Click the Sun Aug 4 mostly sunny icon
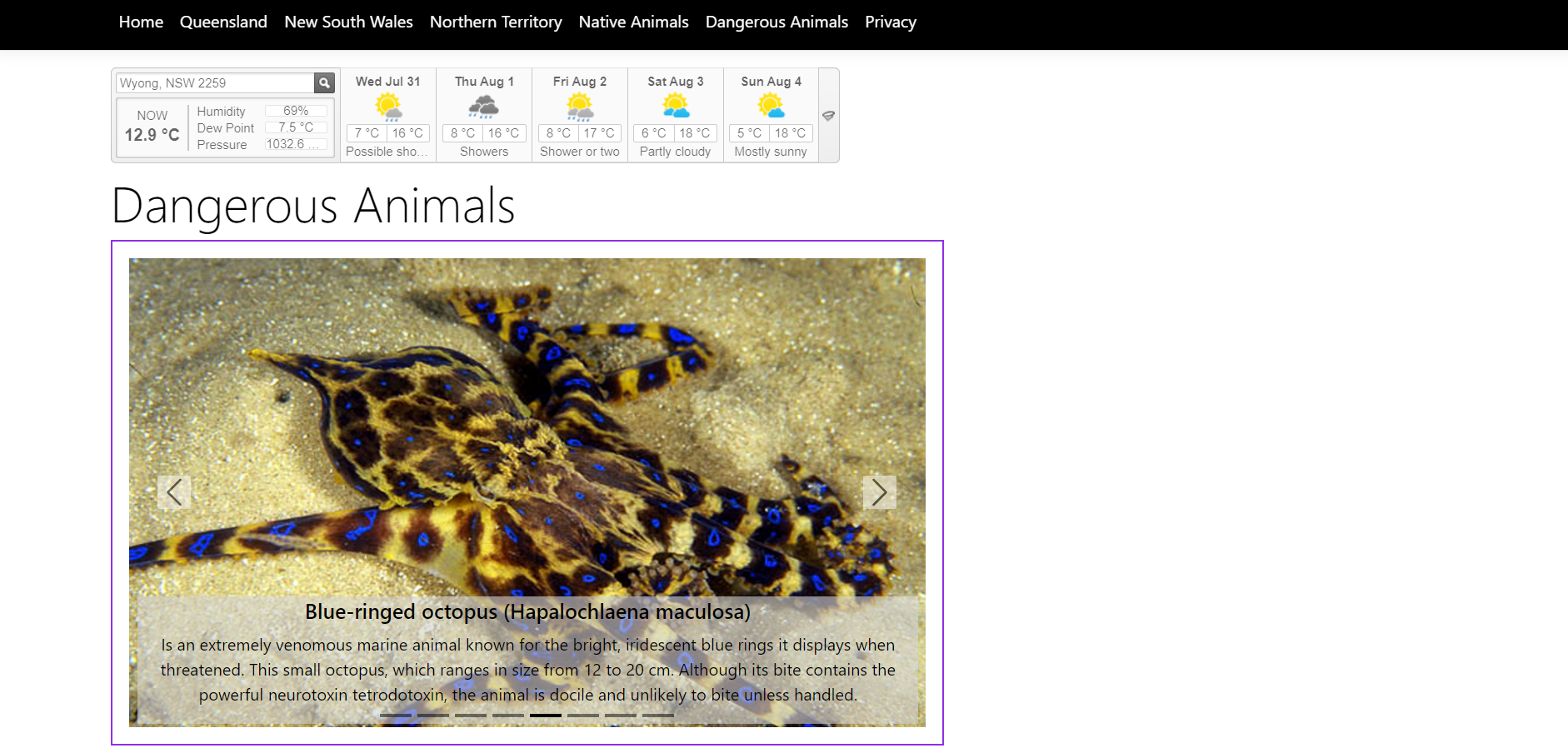Screen dimensions: 1568x748 771,107
